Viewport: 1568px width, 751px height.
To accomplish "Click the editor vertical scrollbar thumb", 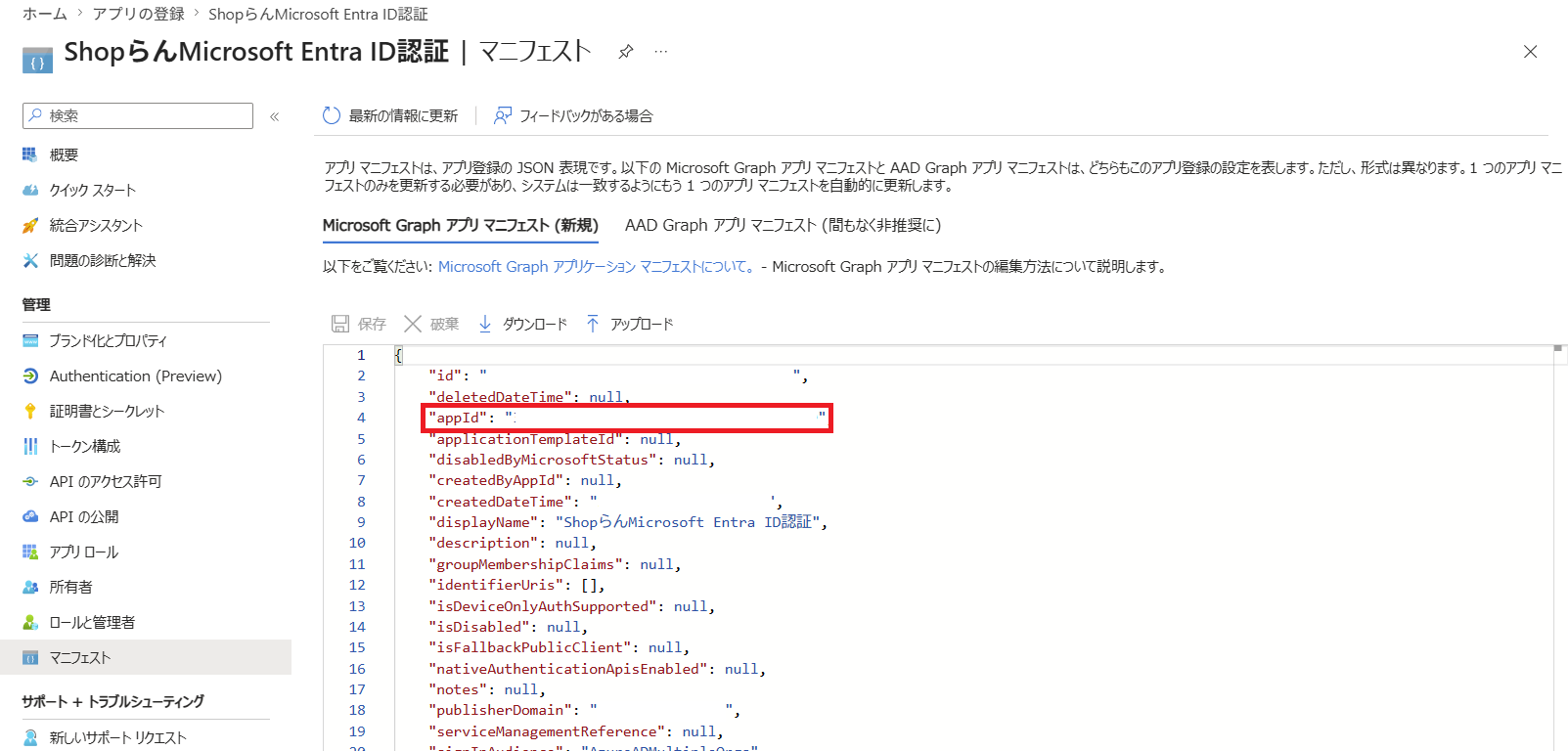I will click(x=1558, y=348).
